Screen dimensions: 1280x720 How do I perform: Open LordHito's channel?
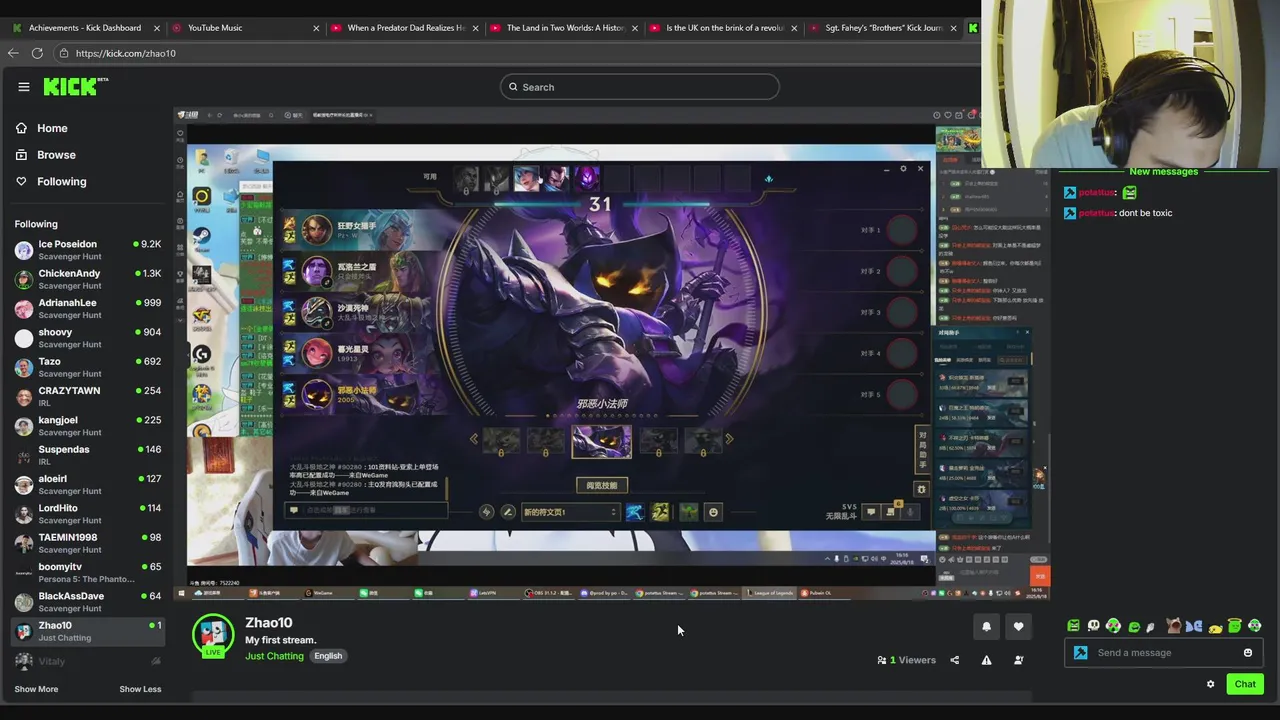[x=88, y=514]
